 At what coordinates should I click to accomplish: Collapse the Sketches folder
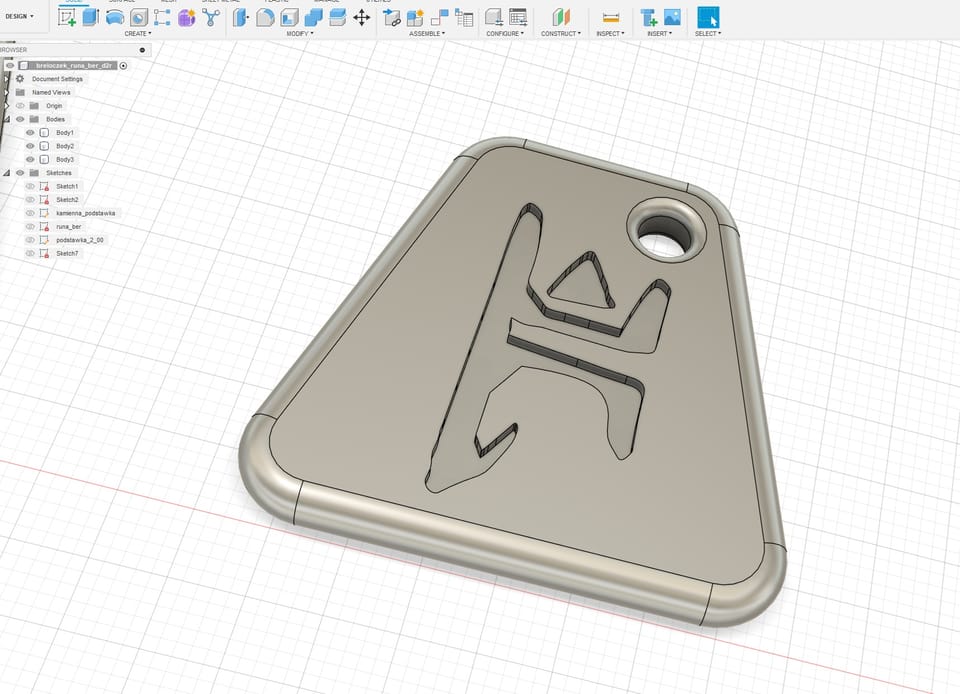(x=7, y=173)
